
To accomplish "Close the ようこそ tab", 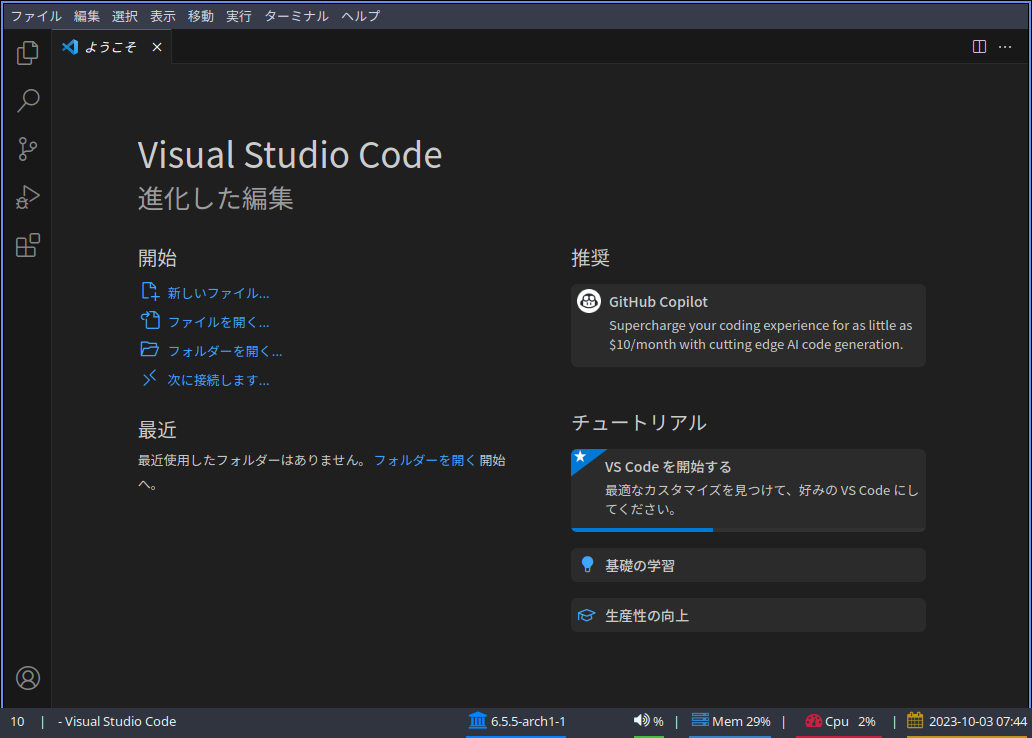I will [x=157, y=47].
